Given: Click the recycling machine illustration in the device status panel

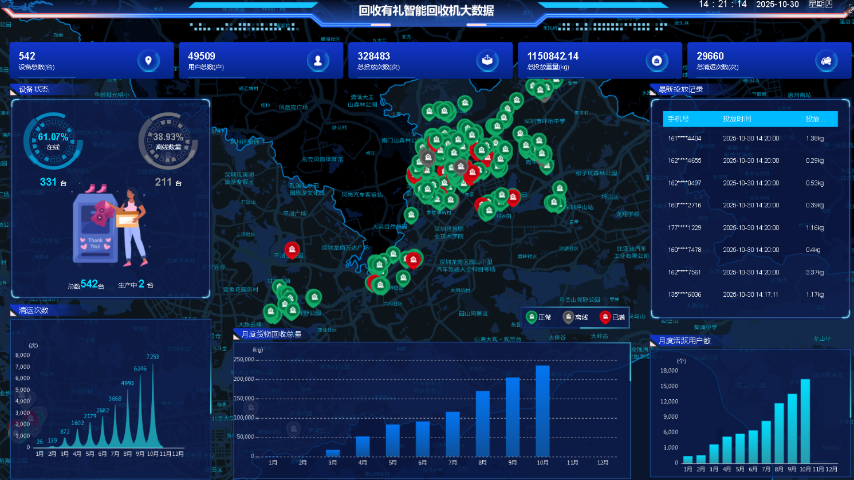Looking at the screenshot, I should pos(110,225).
